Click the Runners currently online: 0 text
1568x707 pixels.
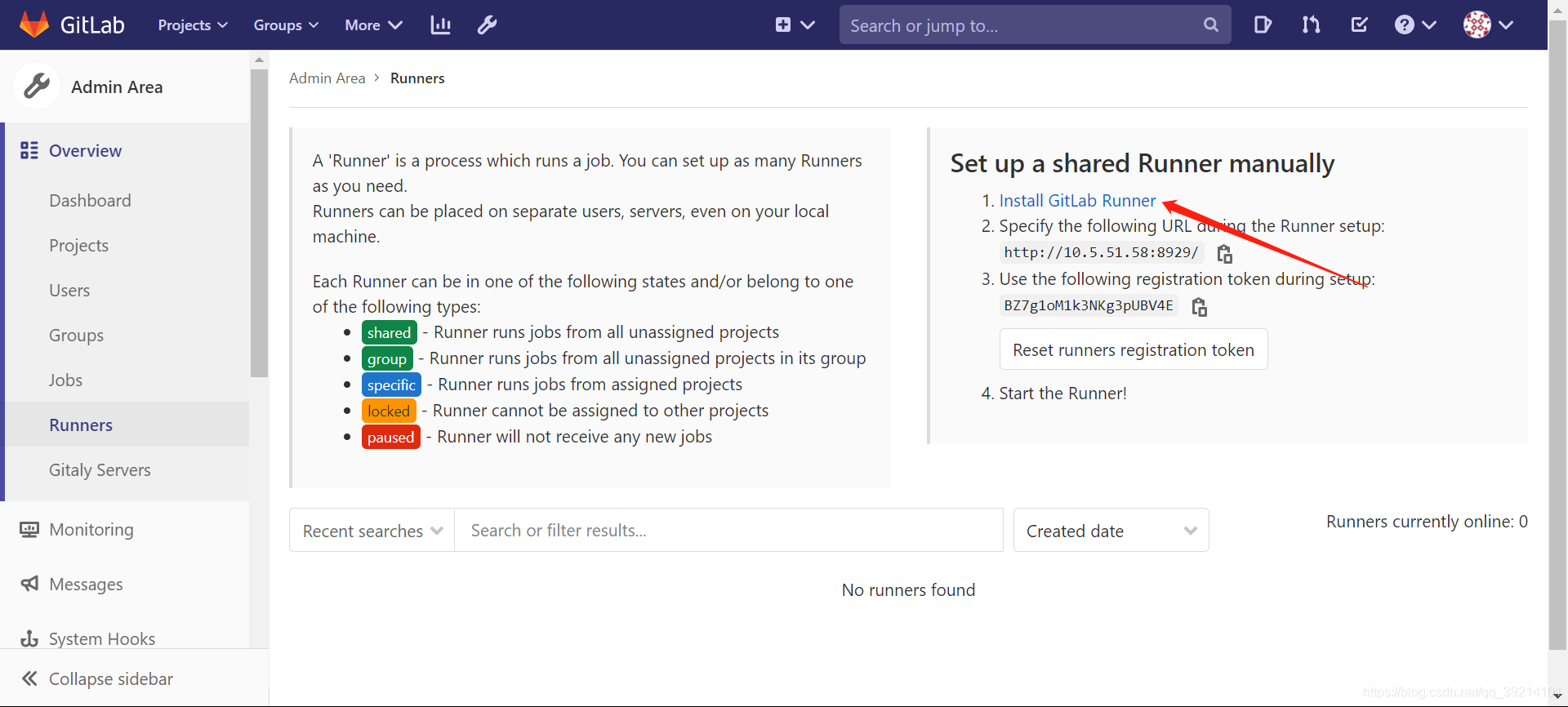1427,522
